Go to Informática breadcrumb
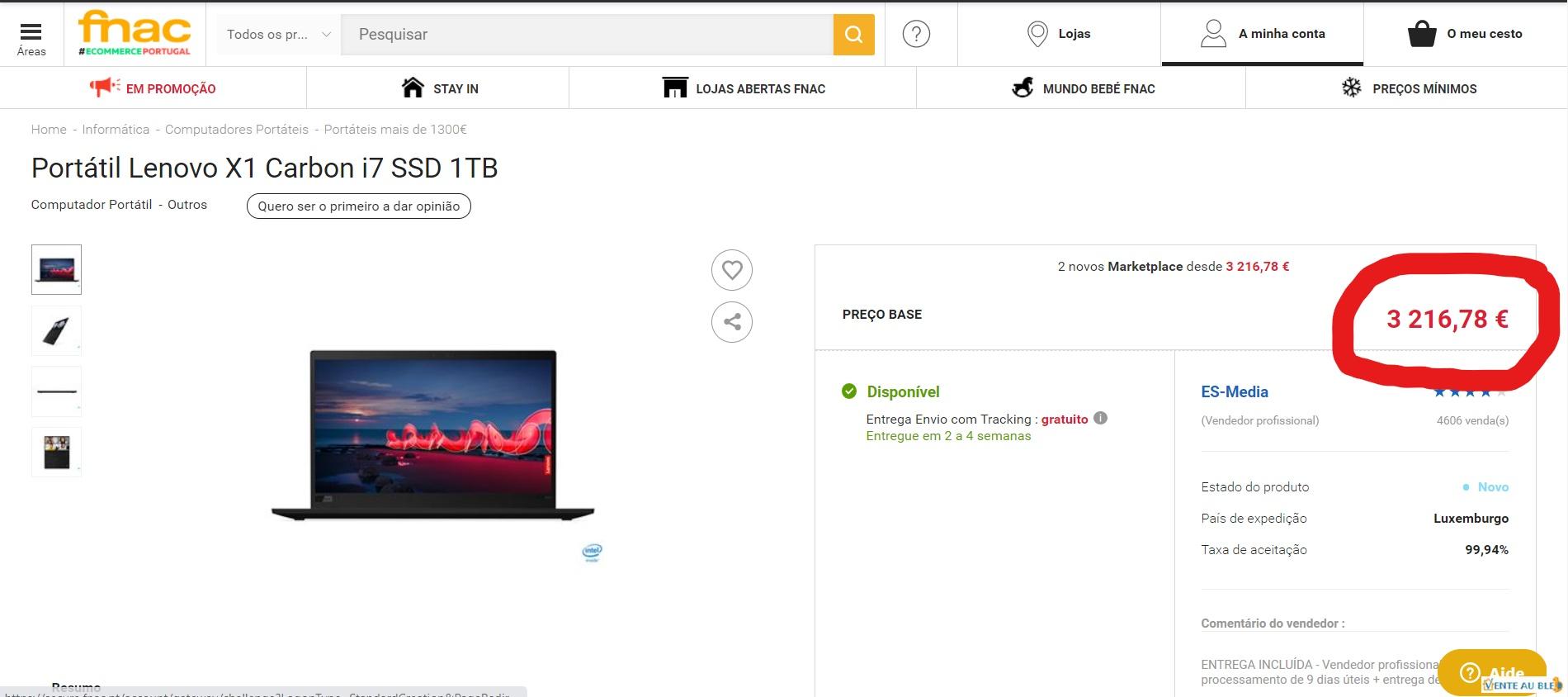1568x697 pixels. tap(116, 129)
